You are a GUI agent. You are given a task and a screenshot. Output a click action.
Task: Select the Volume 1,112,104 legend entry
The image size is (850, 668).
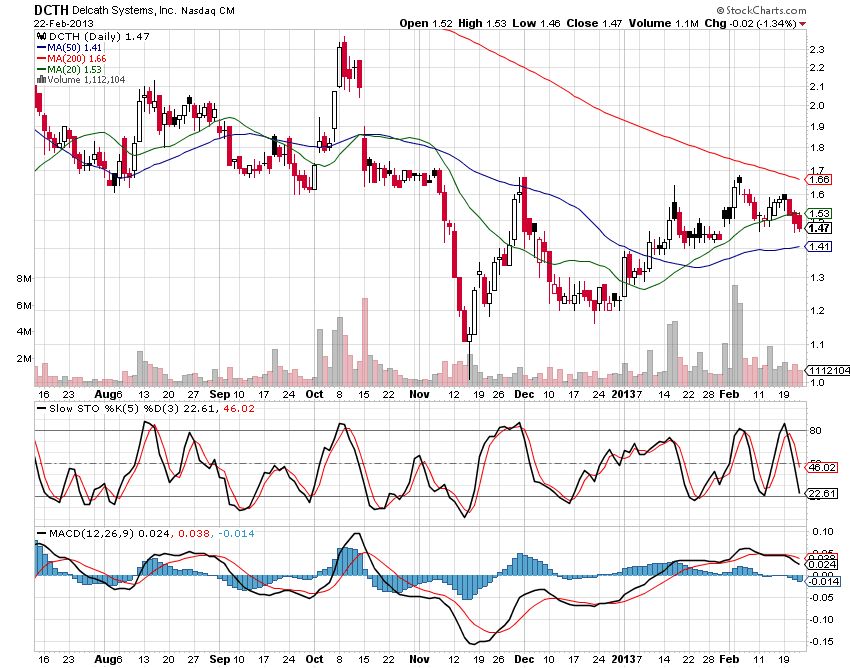point(86,80)
